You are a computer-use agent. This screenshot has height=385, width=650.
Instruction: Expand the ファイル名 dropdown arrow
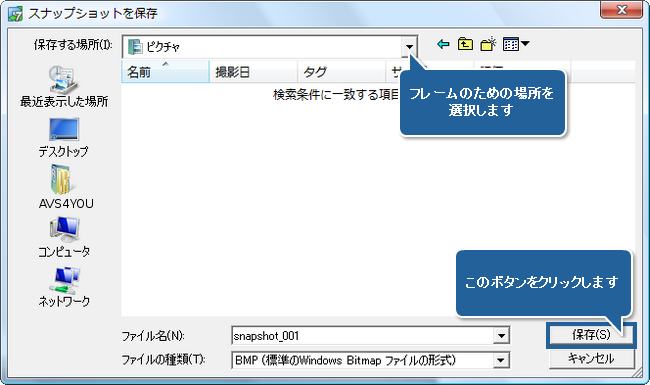point(501,336)
